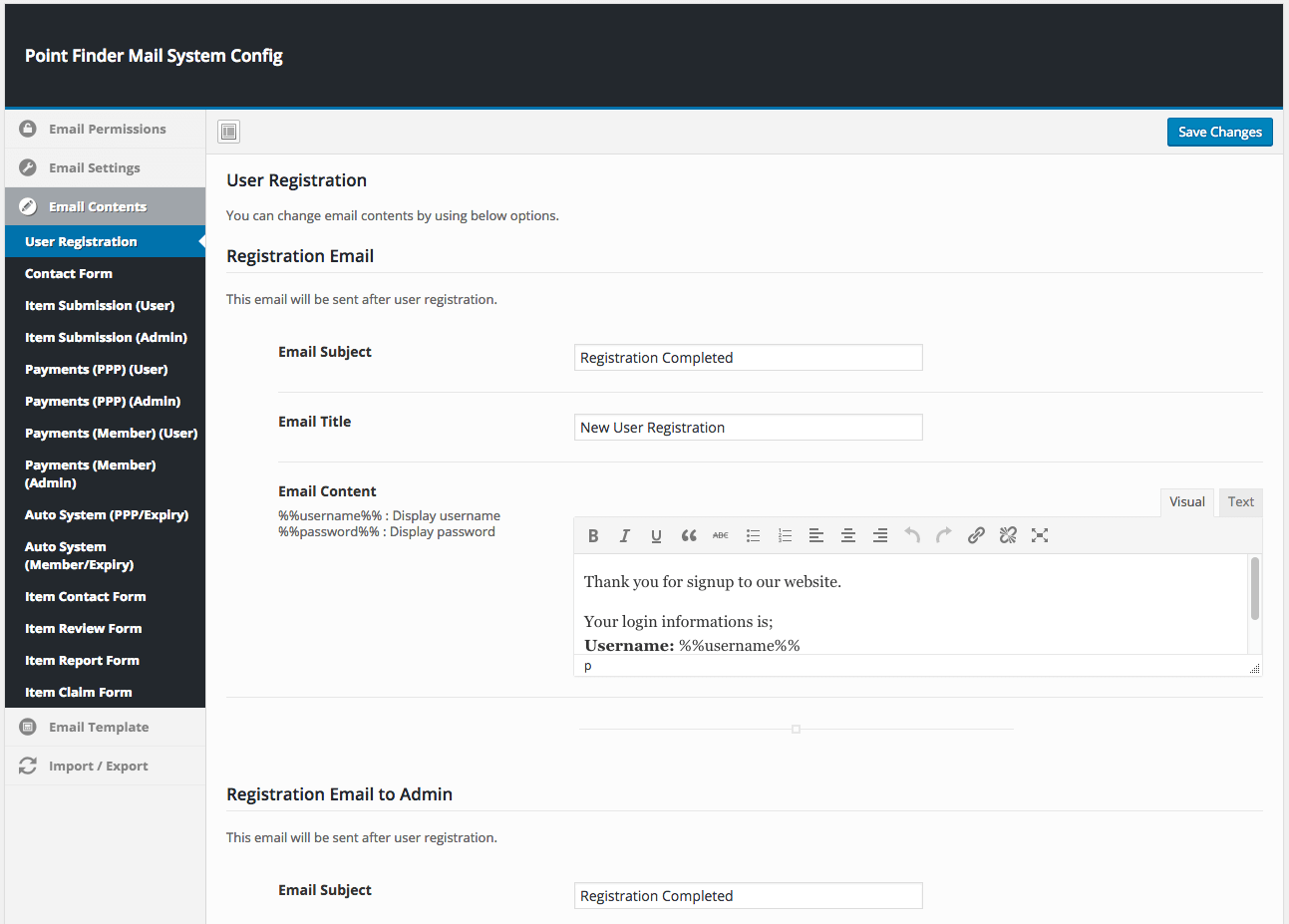Click the underline formatting icon
1289x924 pixels.
[656, 536]
